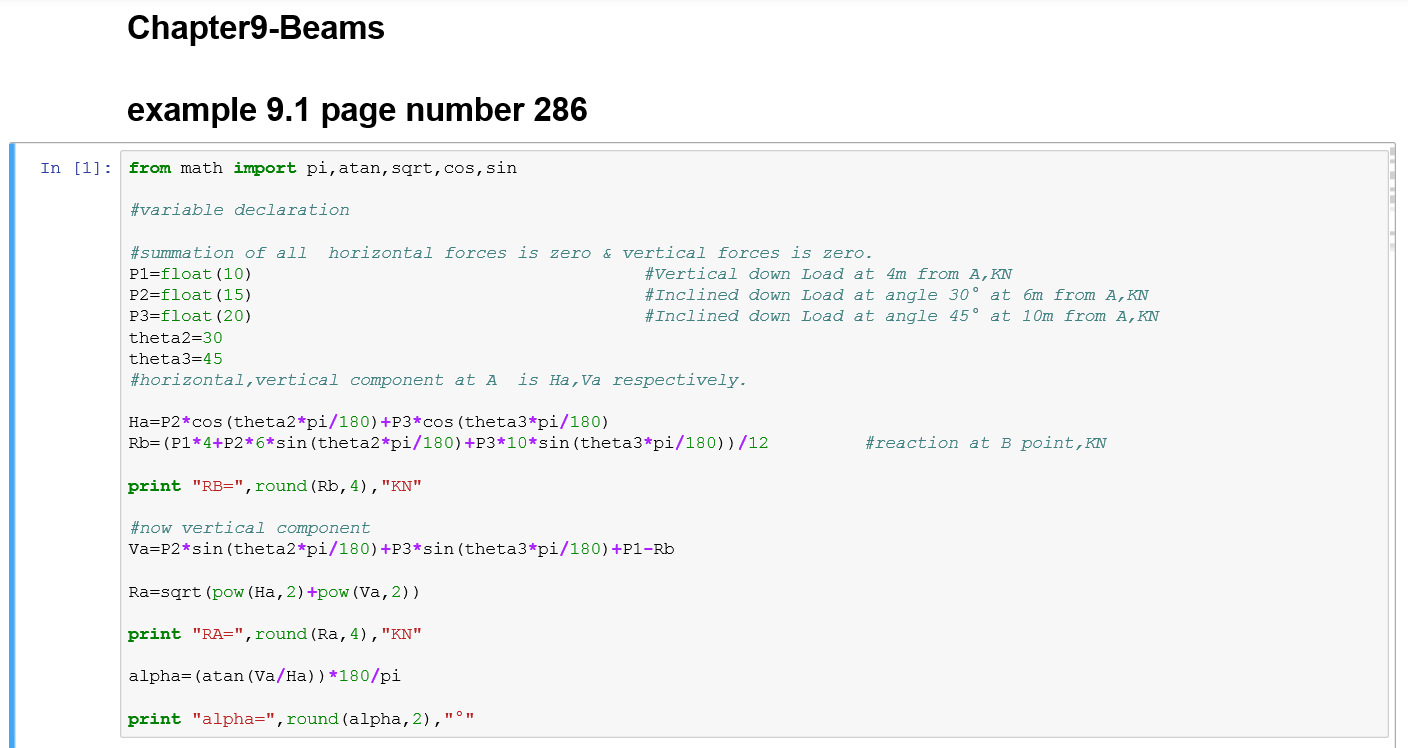Click the math import statement line
The height and width of the screenshot is (748, 1408).
click(x=322, y=168)
